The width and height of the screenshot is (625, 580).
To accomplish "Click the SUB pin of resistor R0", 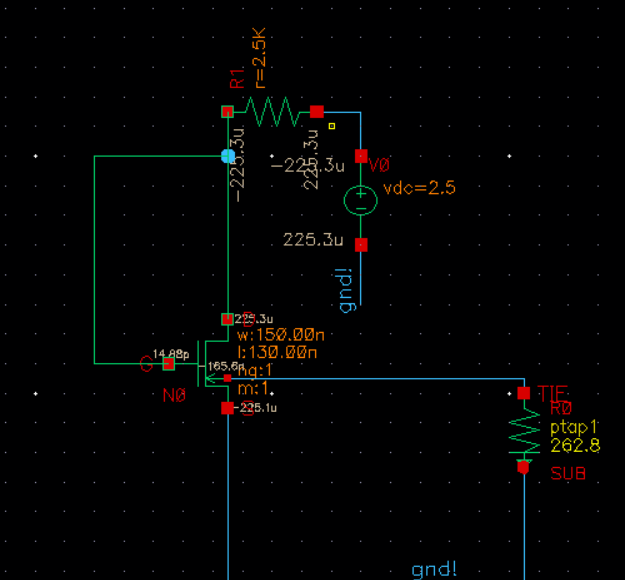I will click(x=523, y=467).
